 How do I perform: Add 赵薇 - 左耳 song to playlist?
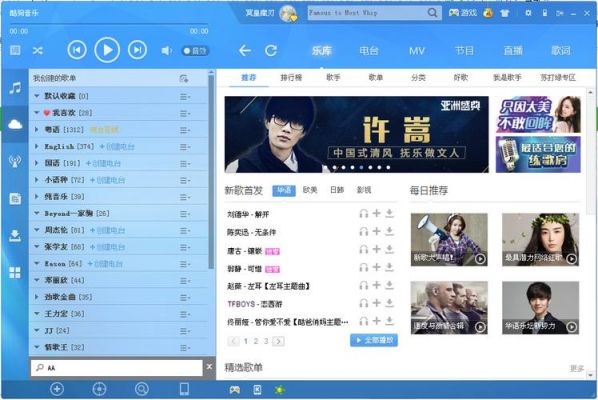(x=376, y=285)
